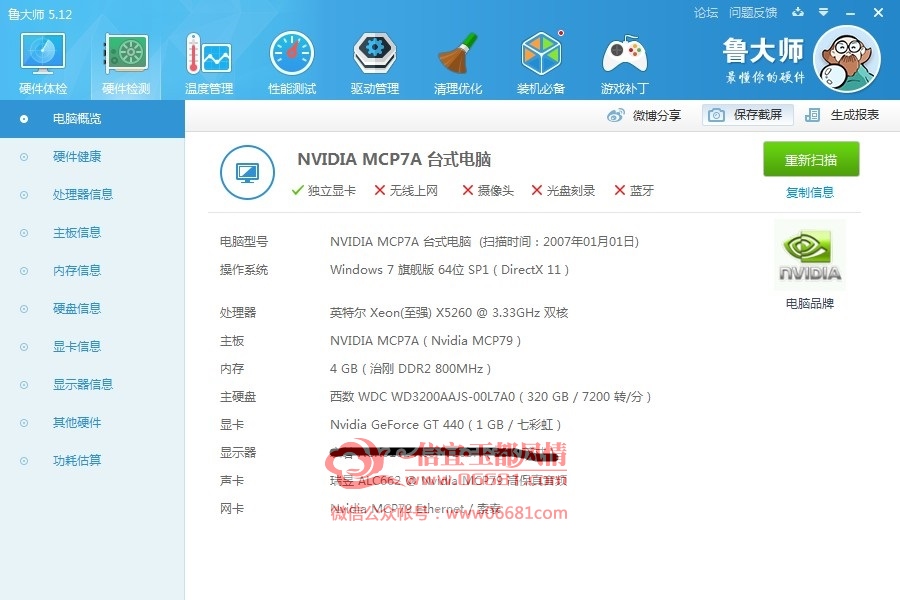900x600 pixels.
Task: Select 电脑概览 in the sidebar
Action: [92, 119]
